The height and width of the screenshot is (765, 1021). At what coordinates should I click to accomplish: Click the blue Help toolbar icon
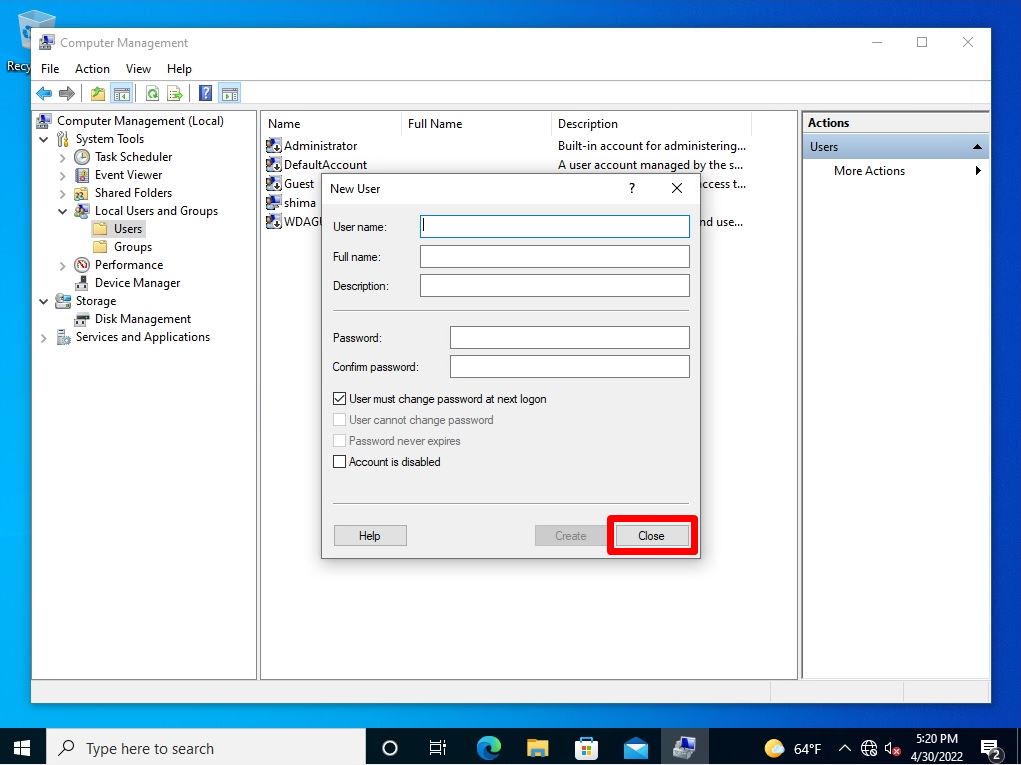click(x=205, y=94)
